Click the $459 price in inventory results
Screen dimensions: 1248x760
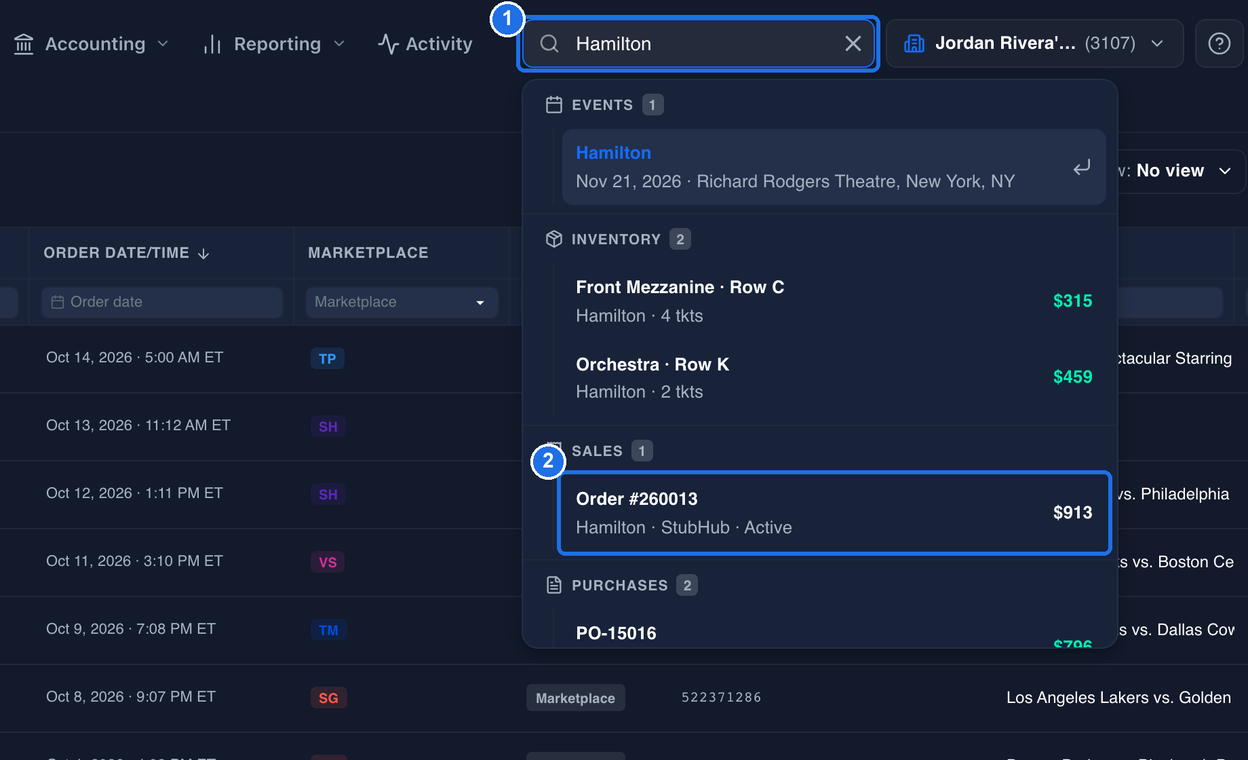[x=1072, y=377]
